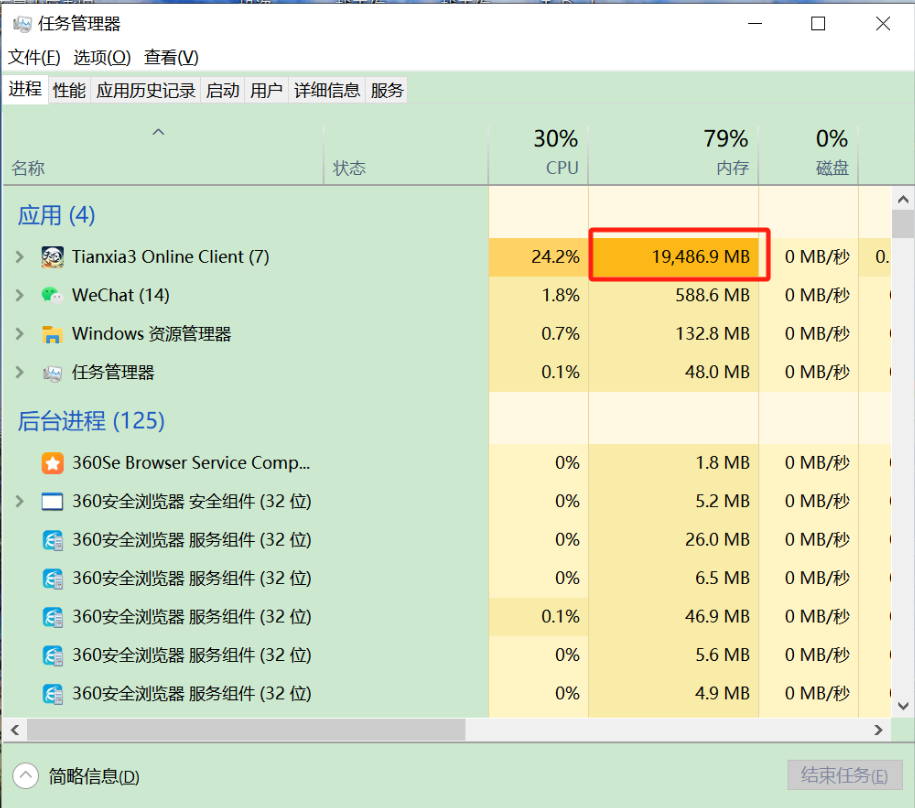This screenshot has width=915, height=808.
Task: Select the 360Se Browser Service Comp... row name
Action: click(191, 463)
